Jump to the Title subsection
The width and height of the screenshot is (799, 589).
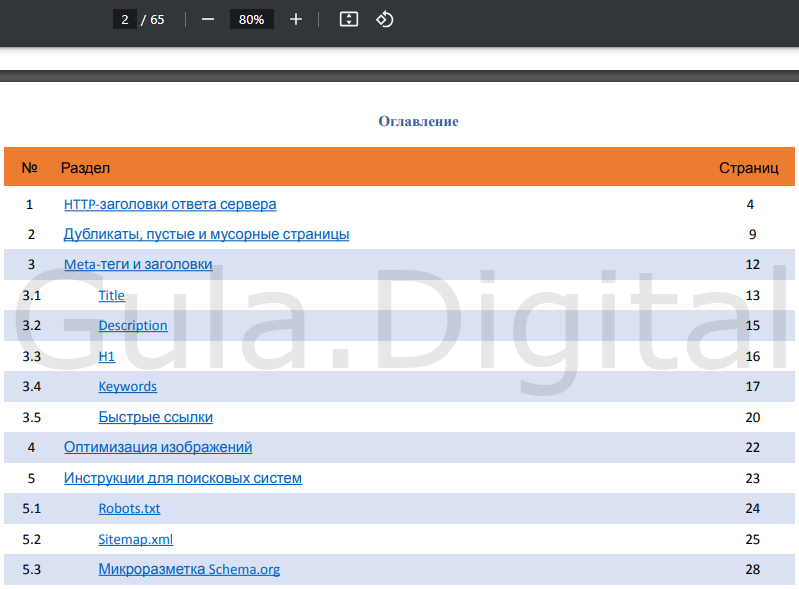pyautogui.click(x=112, y=296)
